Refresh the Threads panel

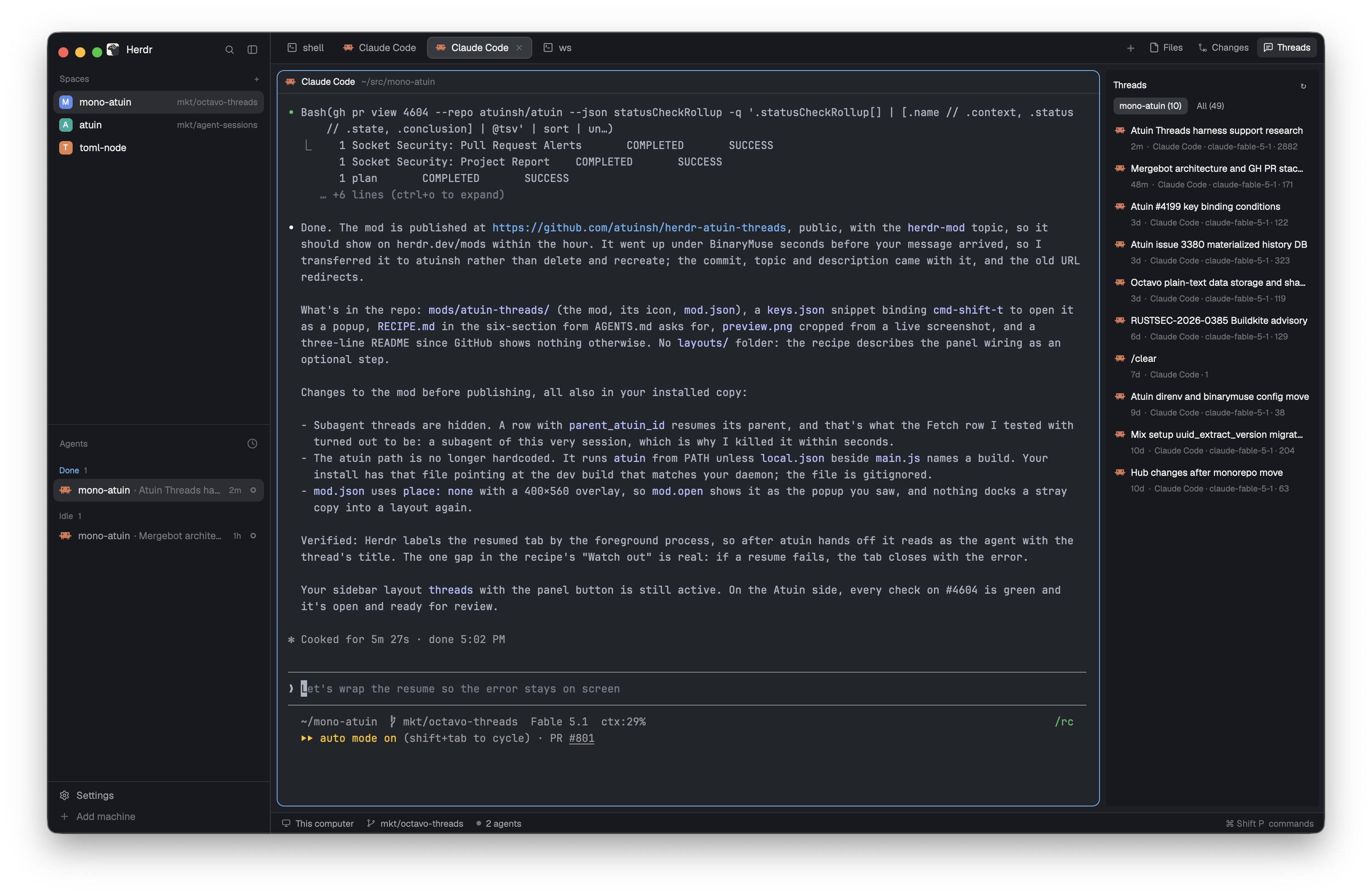(x=1303, y=86)
